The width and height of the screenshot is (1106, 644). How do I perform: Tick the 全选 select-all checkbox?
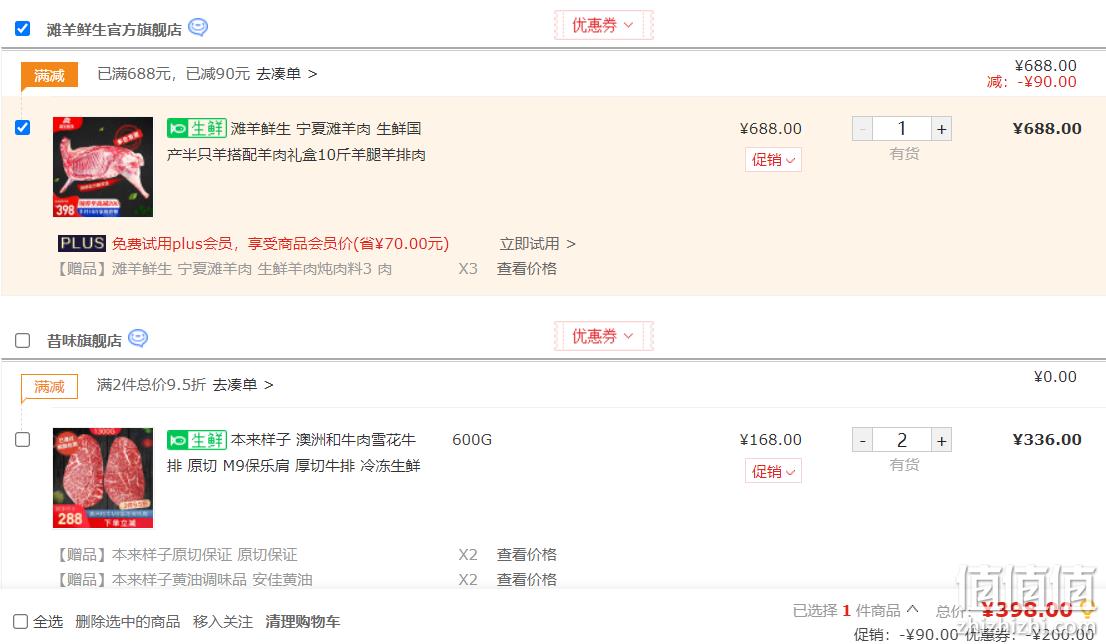pyautogui.click(x=20, y=621)
